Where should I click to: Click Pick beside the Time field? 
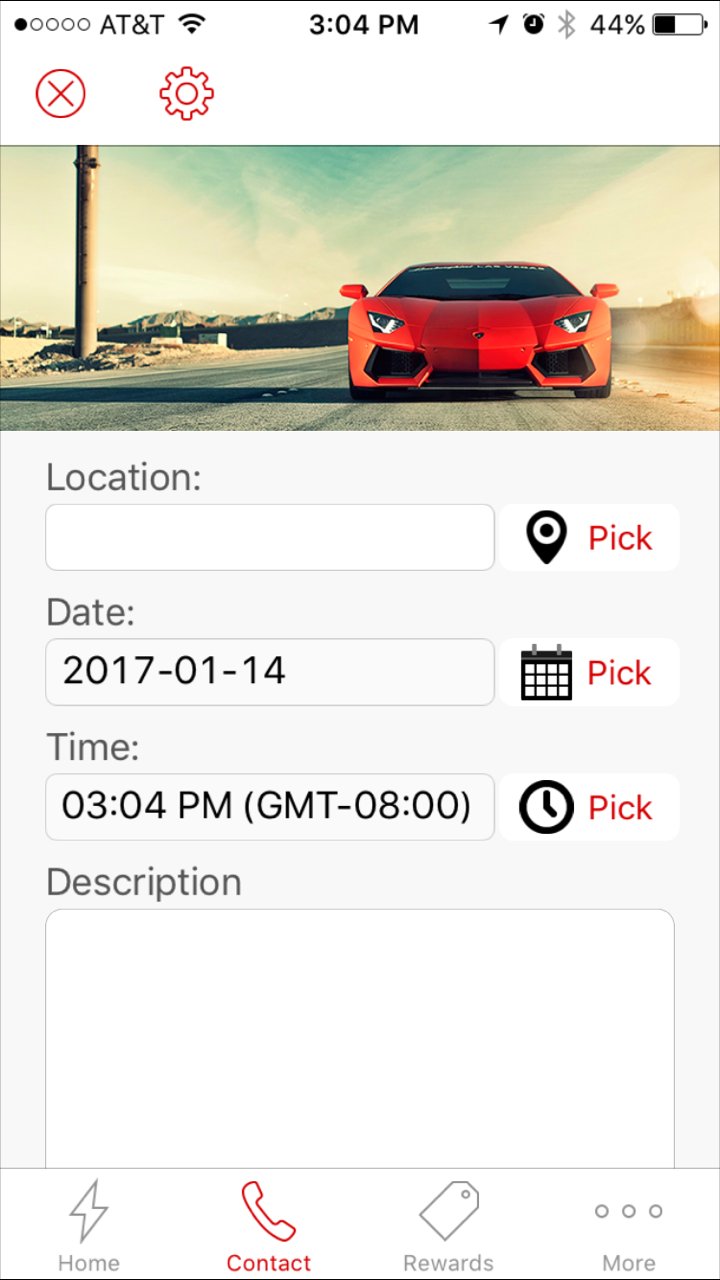(620, 807)
